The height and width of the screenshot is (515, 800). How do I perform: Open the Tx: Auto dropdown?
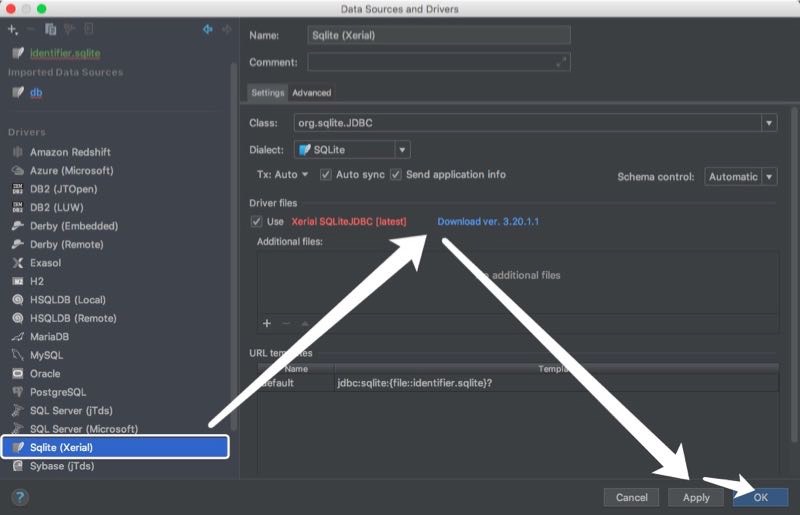[282, 175]
